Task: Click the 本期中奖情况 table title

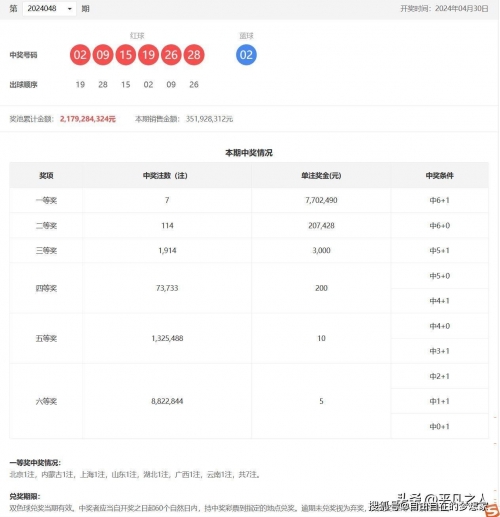Action: coord(249,153)
